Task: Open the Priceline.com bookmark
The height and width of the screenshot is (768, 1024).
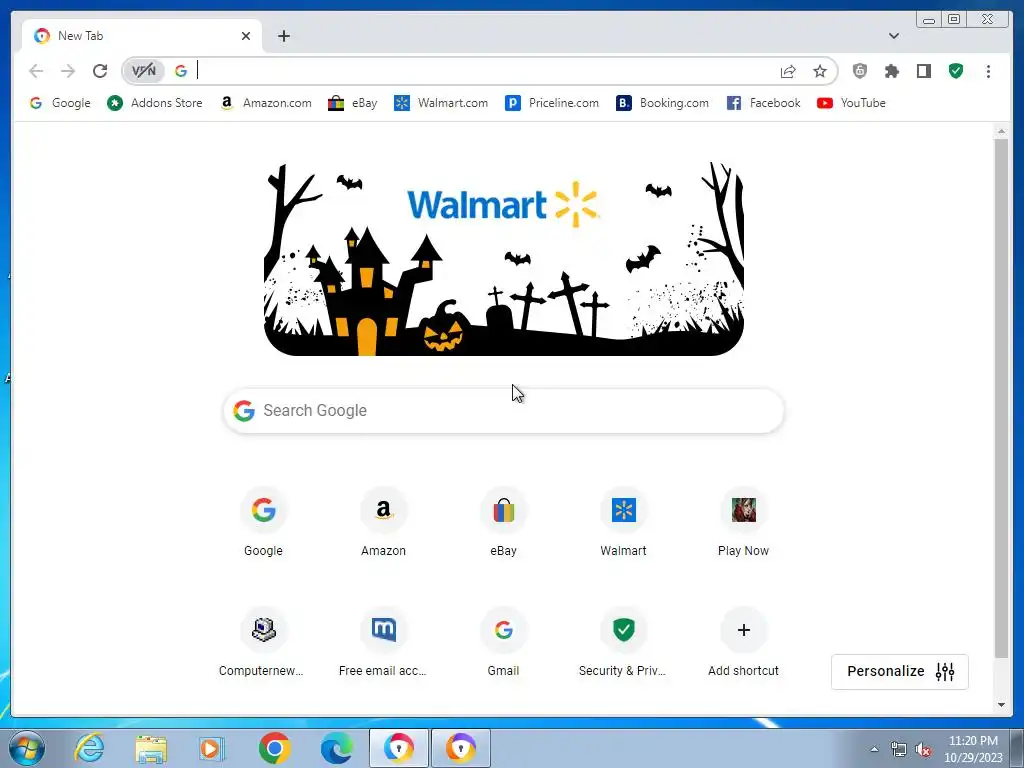Action: (552, 103)
